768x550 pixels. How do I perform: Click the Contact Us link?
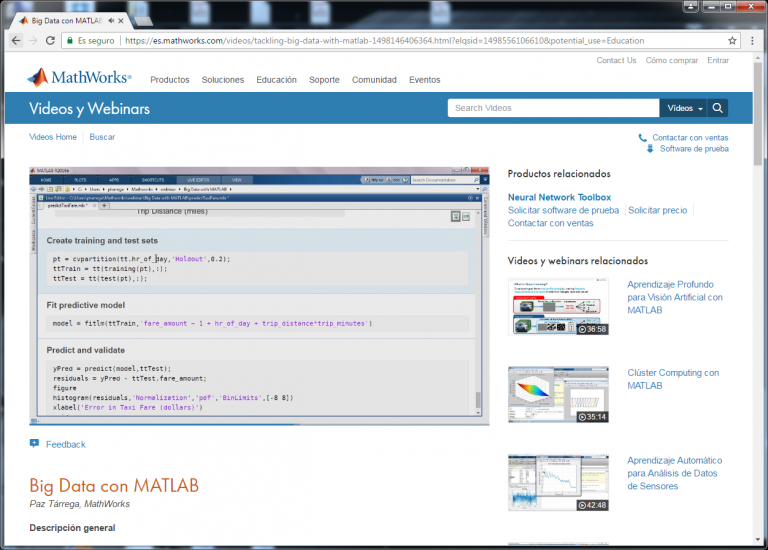(616, 60)
